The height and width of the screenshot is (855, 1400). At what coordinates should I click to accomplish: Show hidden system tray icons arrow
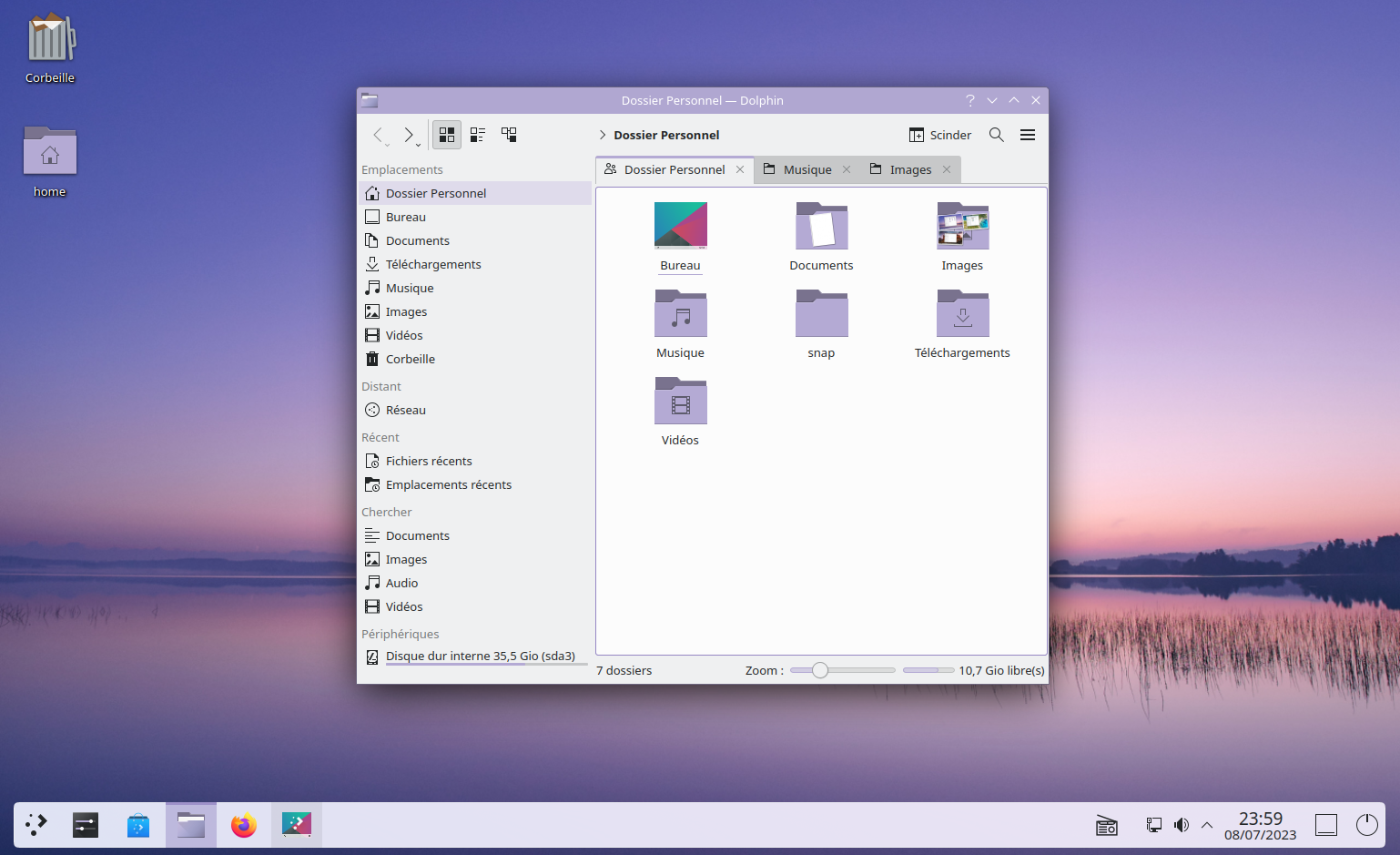tap(1207, 825)
